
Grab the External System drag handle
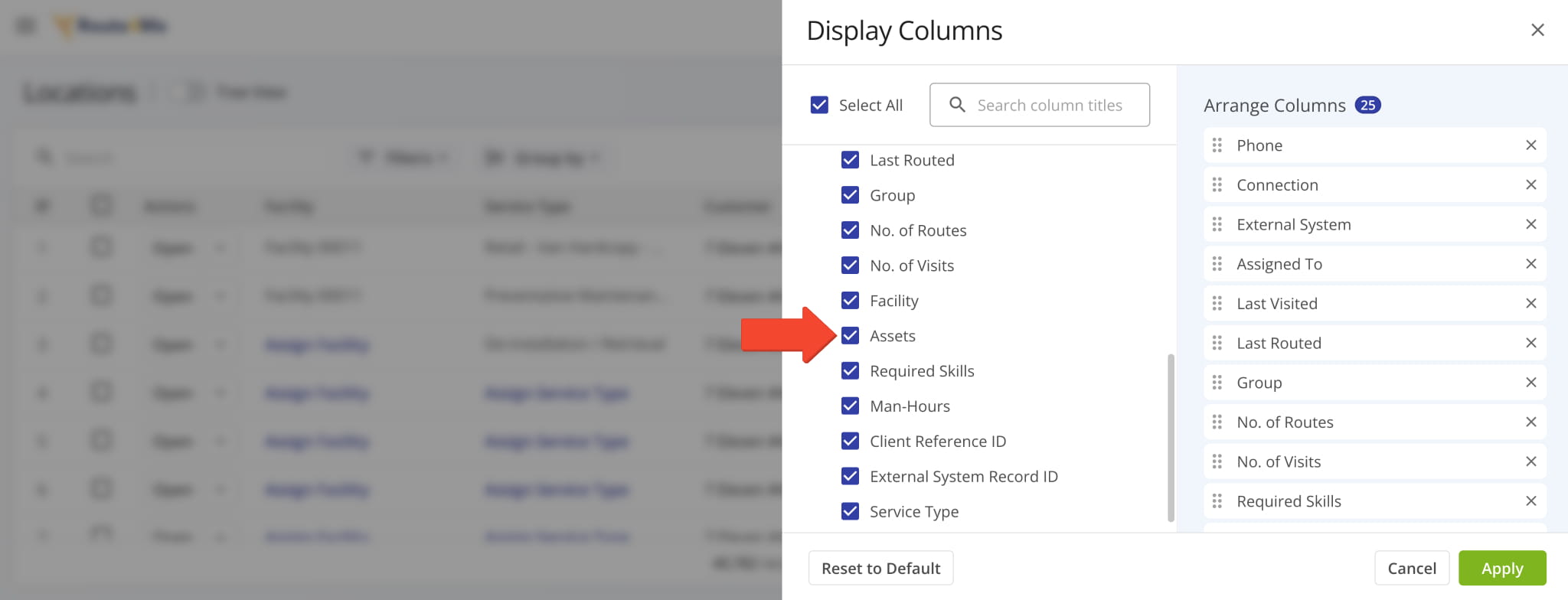coord(1217,224)
